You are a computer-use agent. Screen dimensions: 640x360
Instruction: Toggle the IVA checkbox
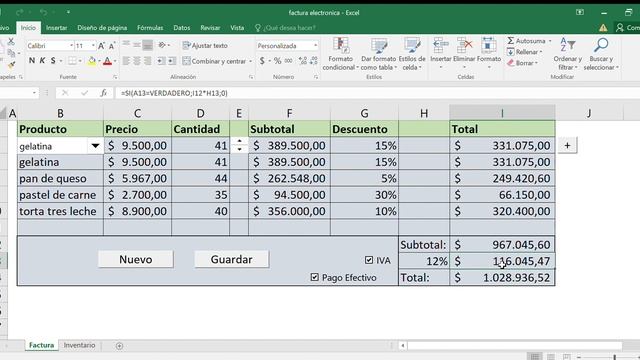[x=369, y=260]
